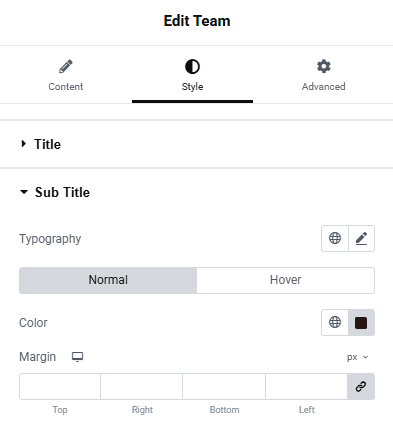Viewport: 393px width, 434px height.
Task: Open global colors globe for Color
Action: click(x=335, y=322)
